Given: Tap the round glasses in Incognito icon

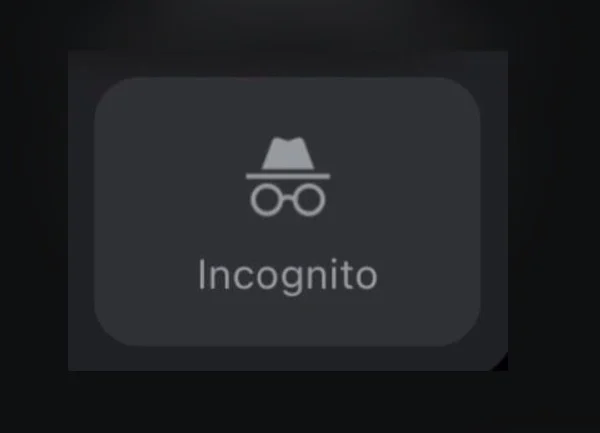Looking at the screenshot, I should (x=288, y=200).
